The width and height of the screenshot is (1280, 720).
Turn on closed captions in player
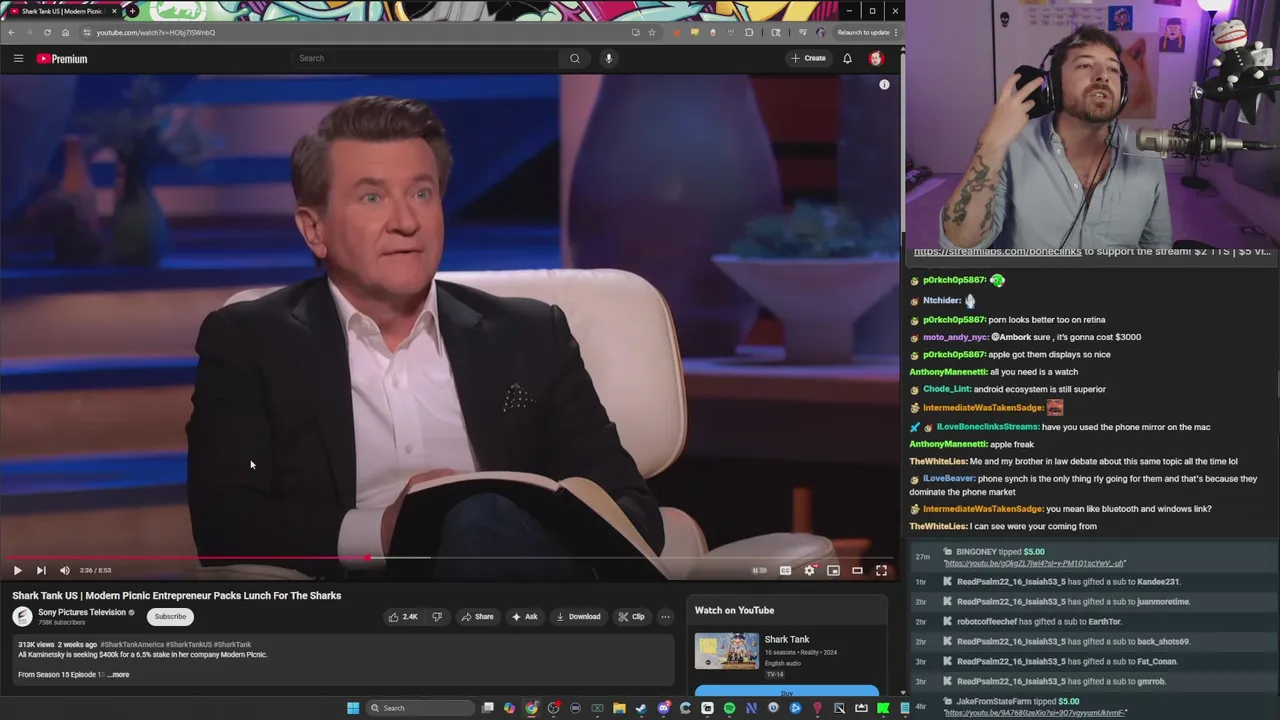[x=785, y=570]
